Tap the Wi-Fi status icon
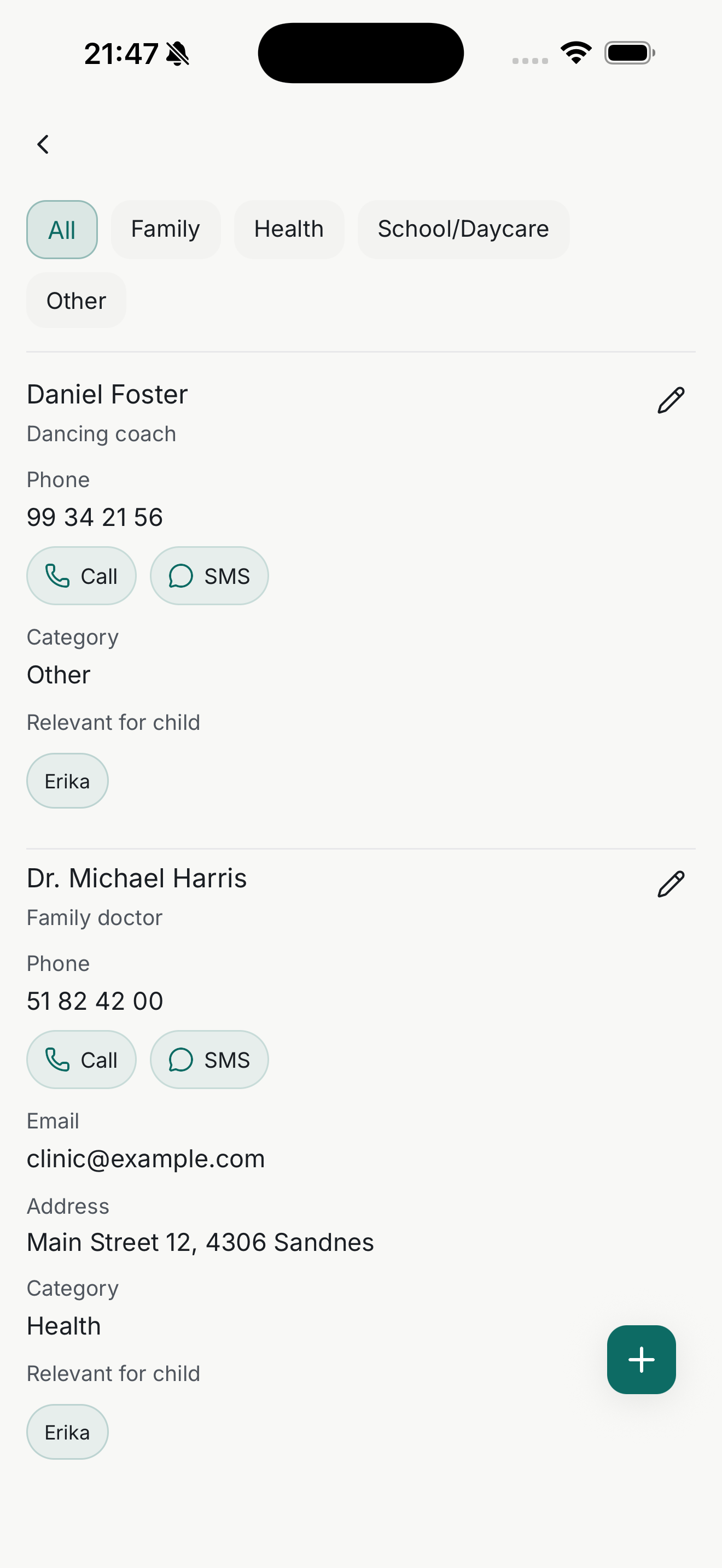Screen dimensions: 722x1568 pos(576,53)
